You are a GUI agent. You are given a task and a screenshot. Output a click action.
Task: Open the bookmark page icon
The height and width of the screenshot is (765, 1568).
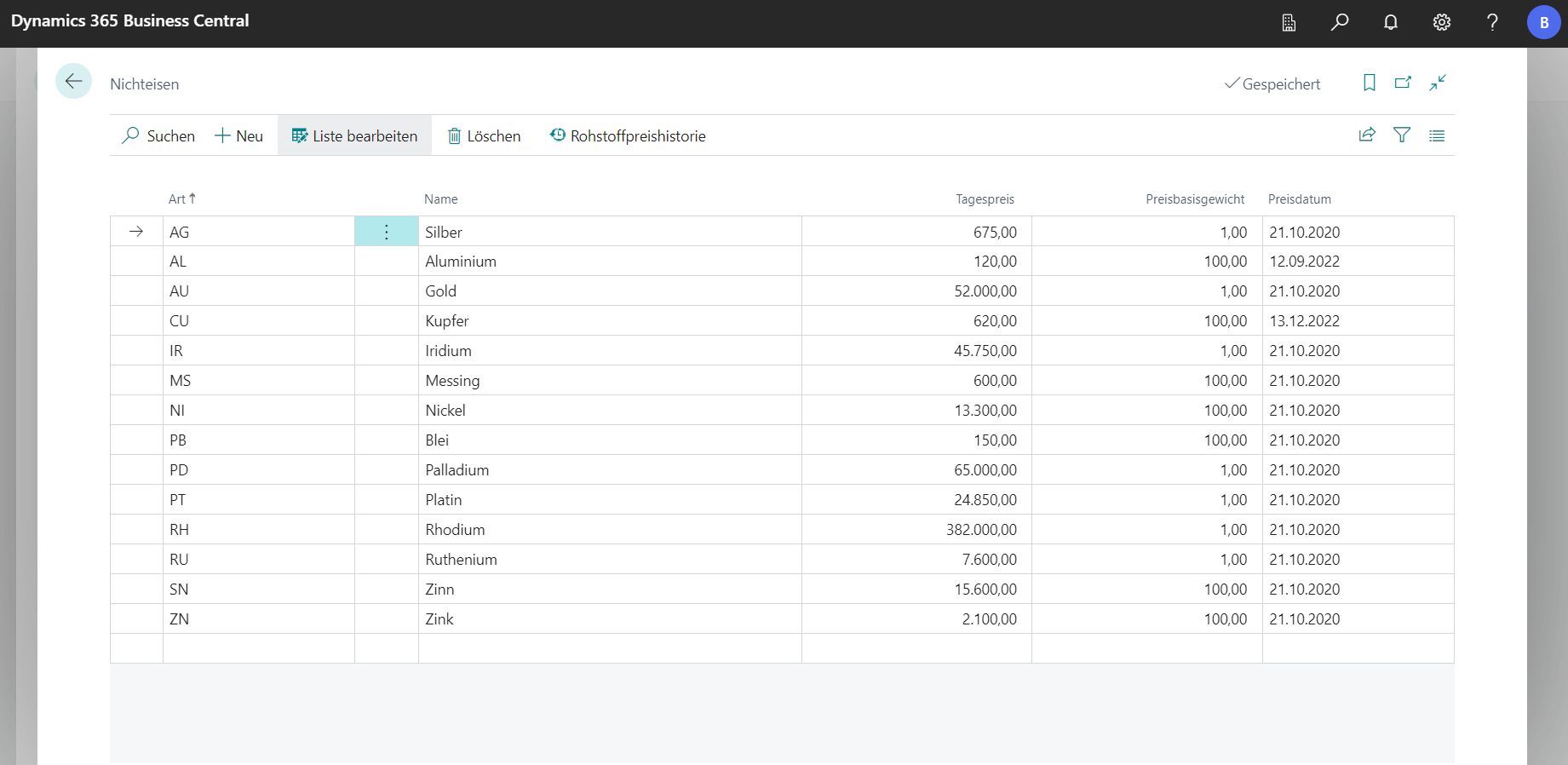point(1369,83)
